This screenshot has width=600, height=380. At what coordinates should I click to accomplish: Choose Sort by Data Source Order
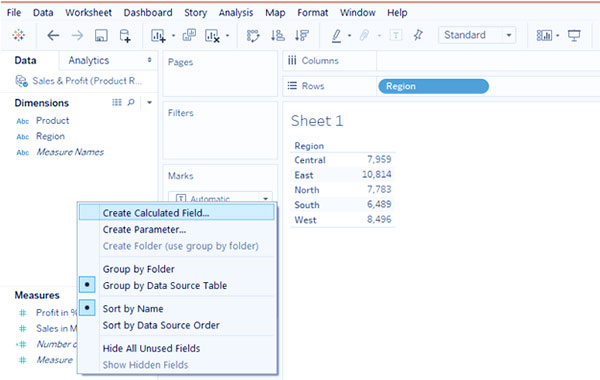[x=161, y=325]
